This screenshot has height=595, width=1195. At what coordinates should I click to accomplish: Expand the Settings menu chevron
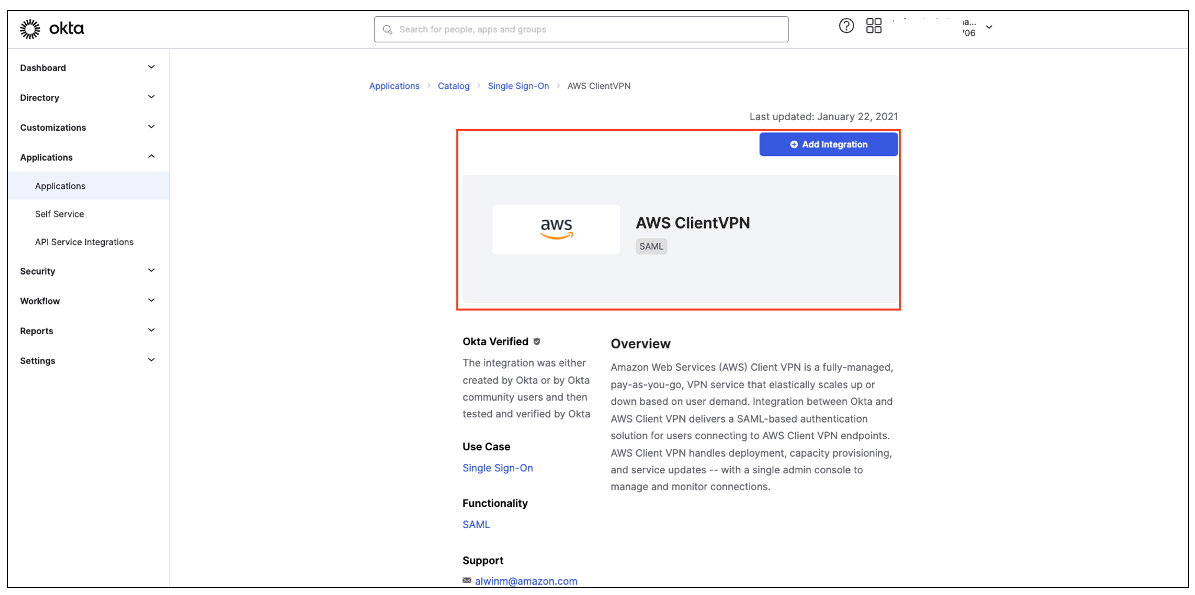[x=151, y=360]
